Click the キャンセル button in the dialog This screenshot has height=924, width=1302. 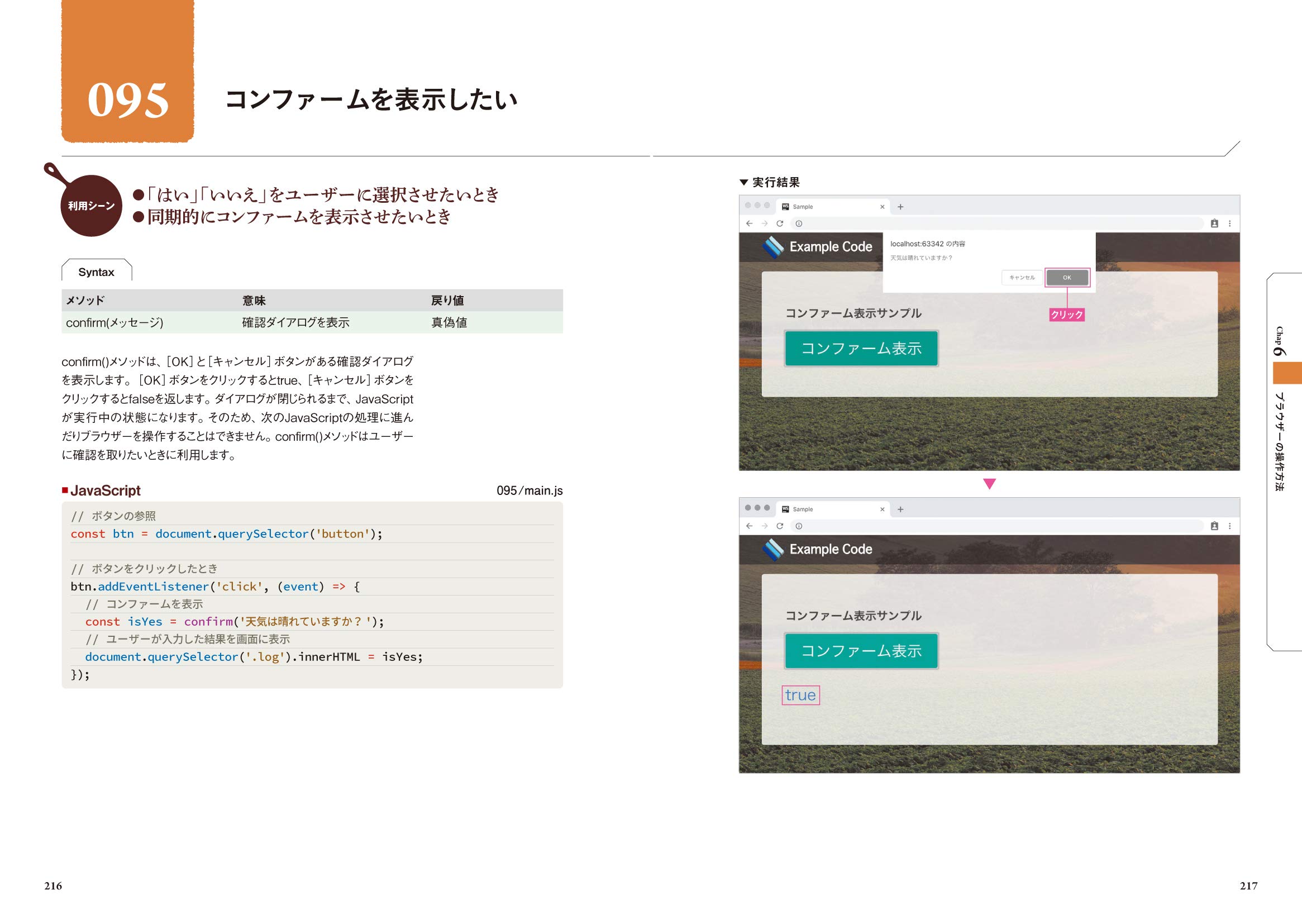[x=1023, y=278]
